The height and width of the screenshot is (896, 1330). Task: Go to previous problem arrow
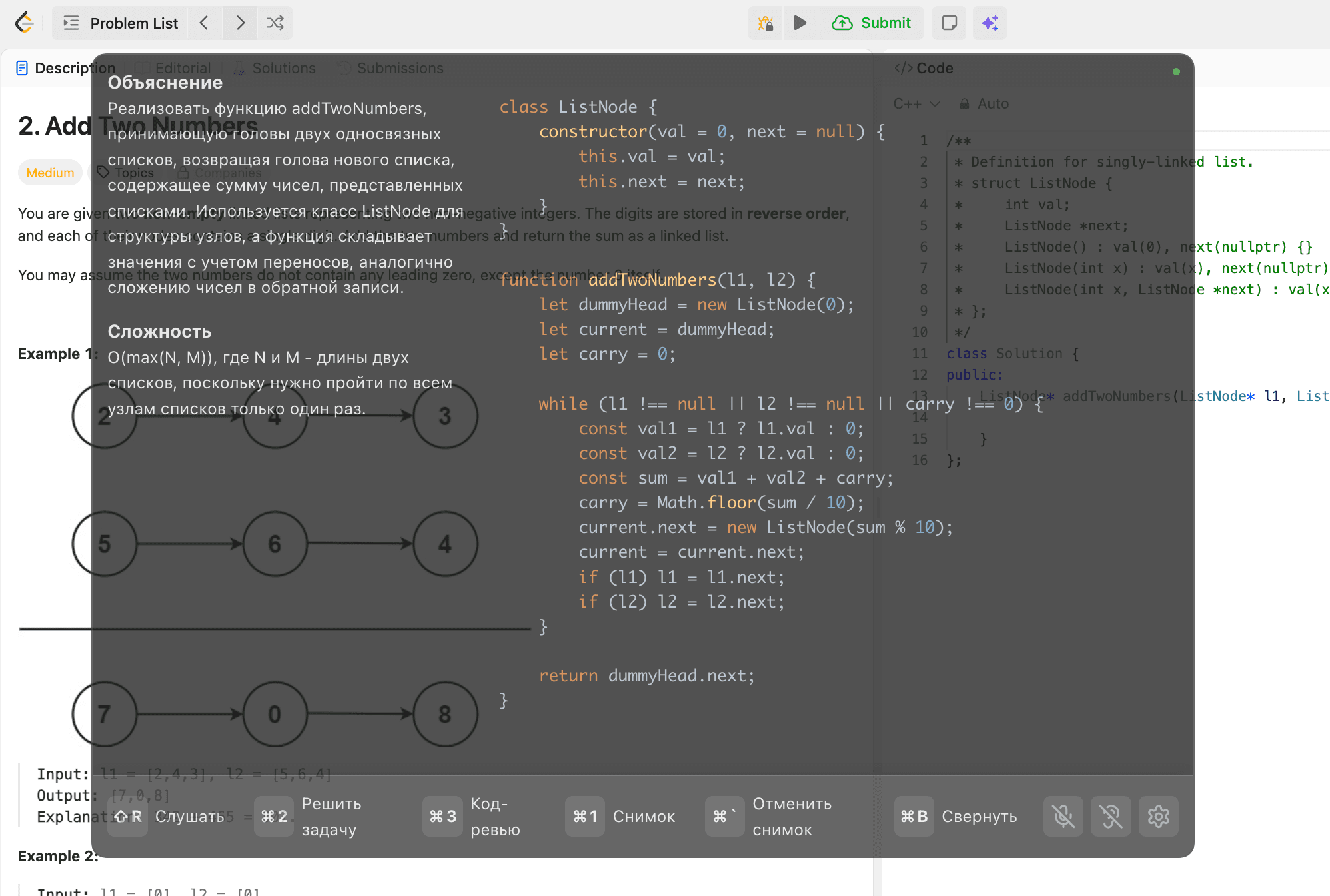(x=205, y=23)
